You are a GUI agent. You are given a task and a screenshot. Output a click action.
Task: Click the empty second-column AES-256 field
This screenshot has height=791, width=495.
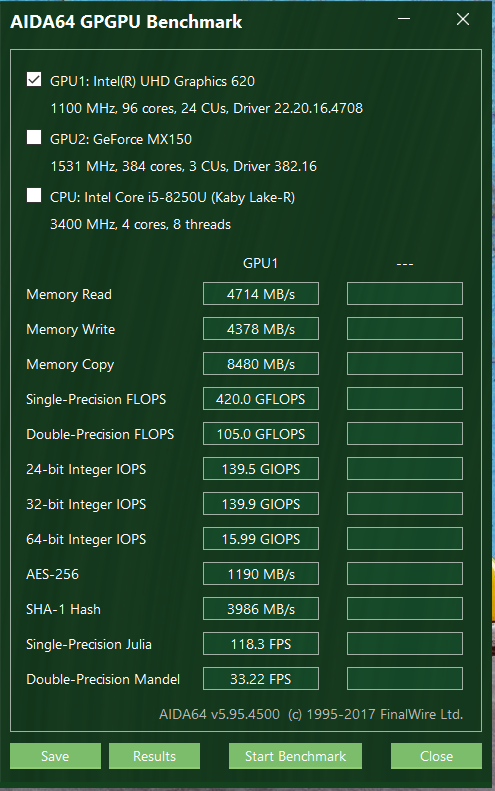pos(405,574)
